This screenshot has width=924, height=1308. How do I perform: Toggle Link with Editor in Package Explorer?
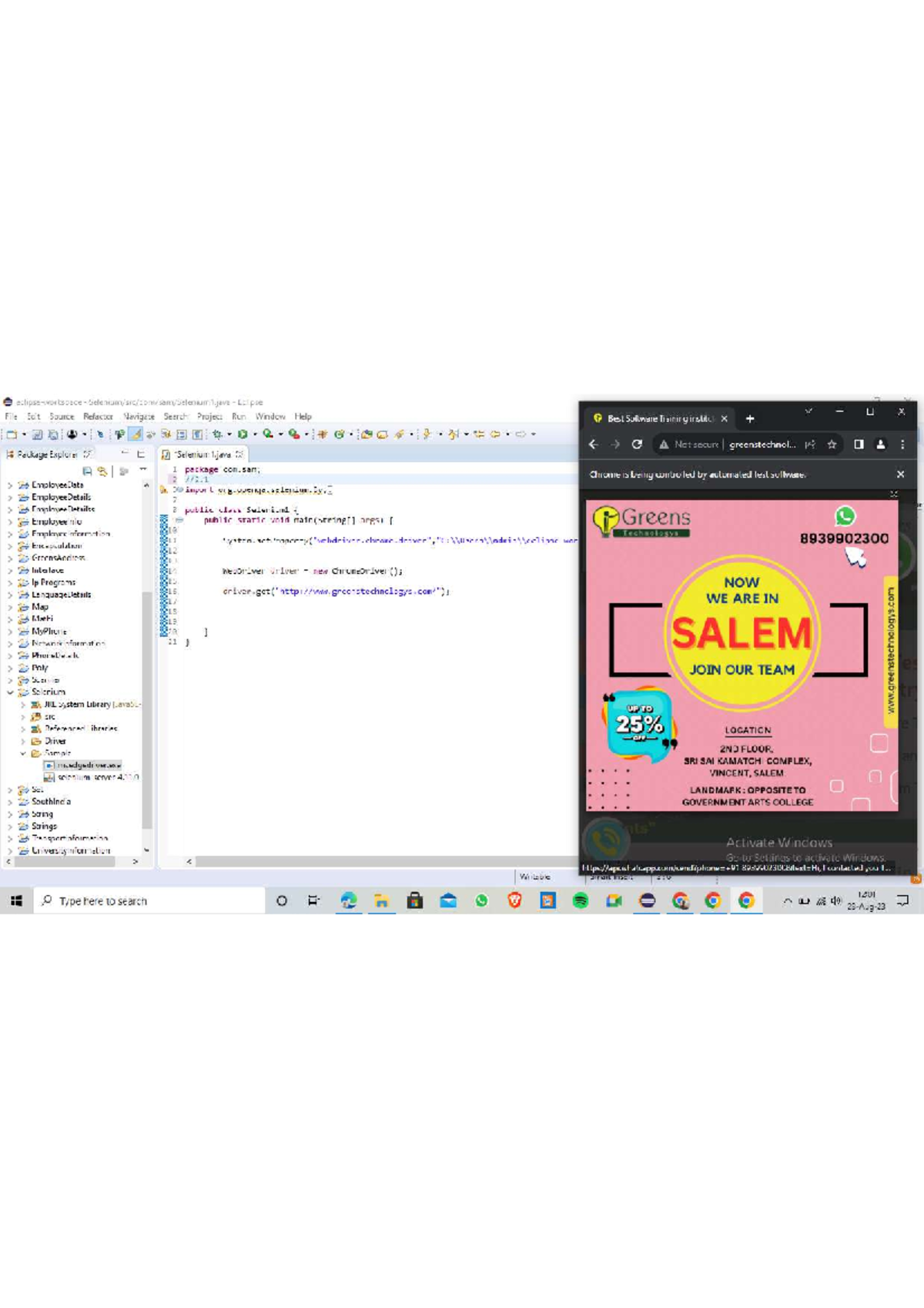click(102, 471)
